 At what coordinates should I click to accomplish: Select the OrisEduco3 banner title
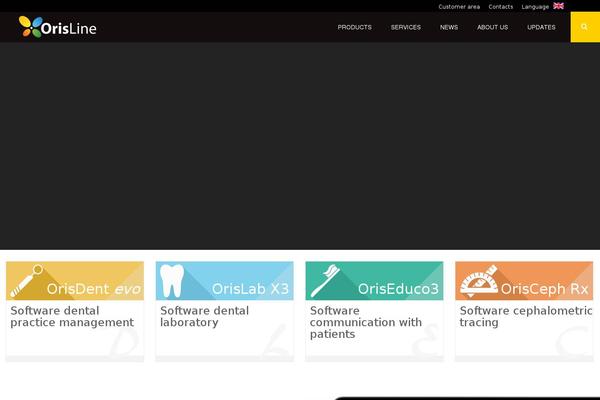pyautogui.click(x=398, y=289)
